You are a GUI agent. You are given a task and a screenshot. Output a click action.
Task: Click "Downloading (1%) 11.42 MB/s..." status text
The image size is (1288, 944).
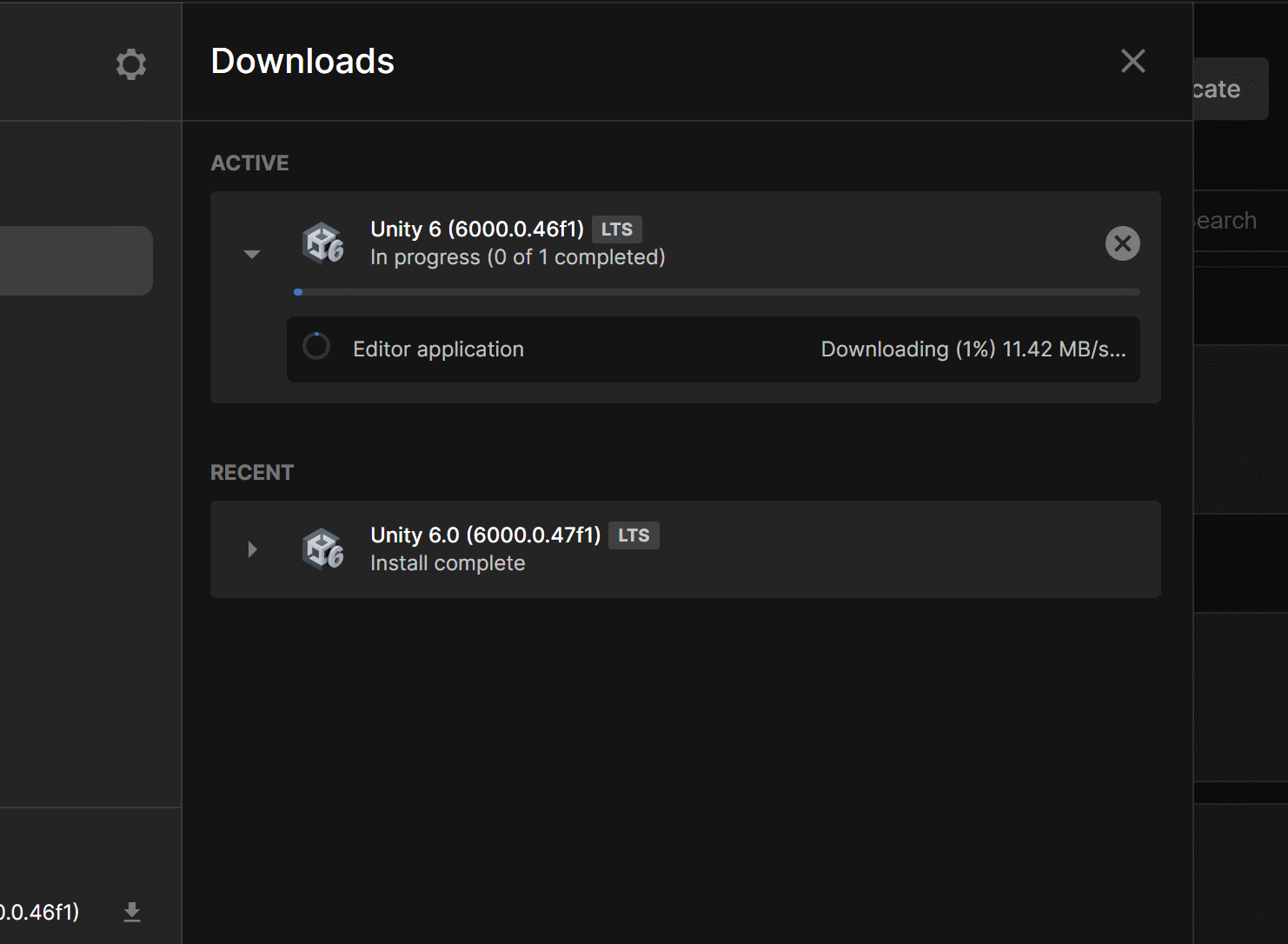973,349
